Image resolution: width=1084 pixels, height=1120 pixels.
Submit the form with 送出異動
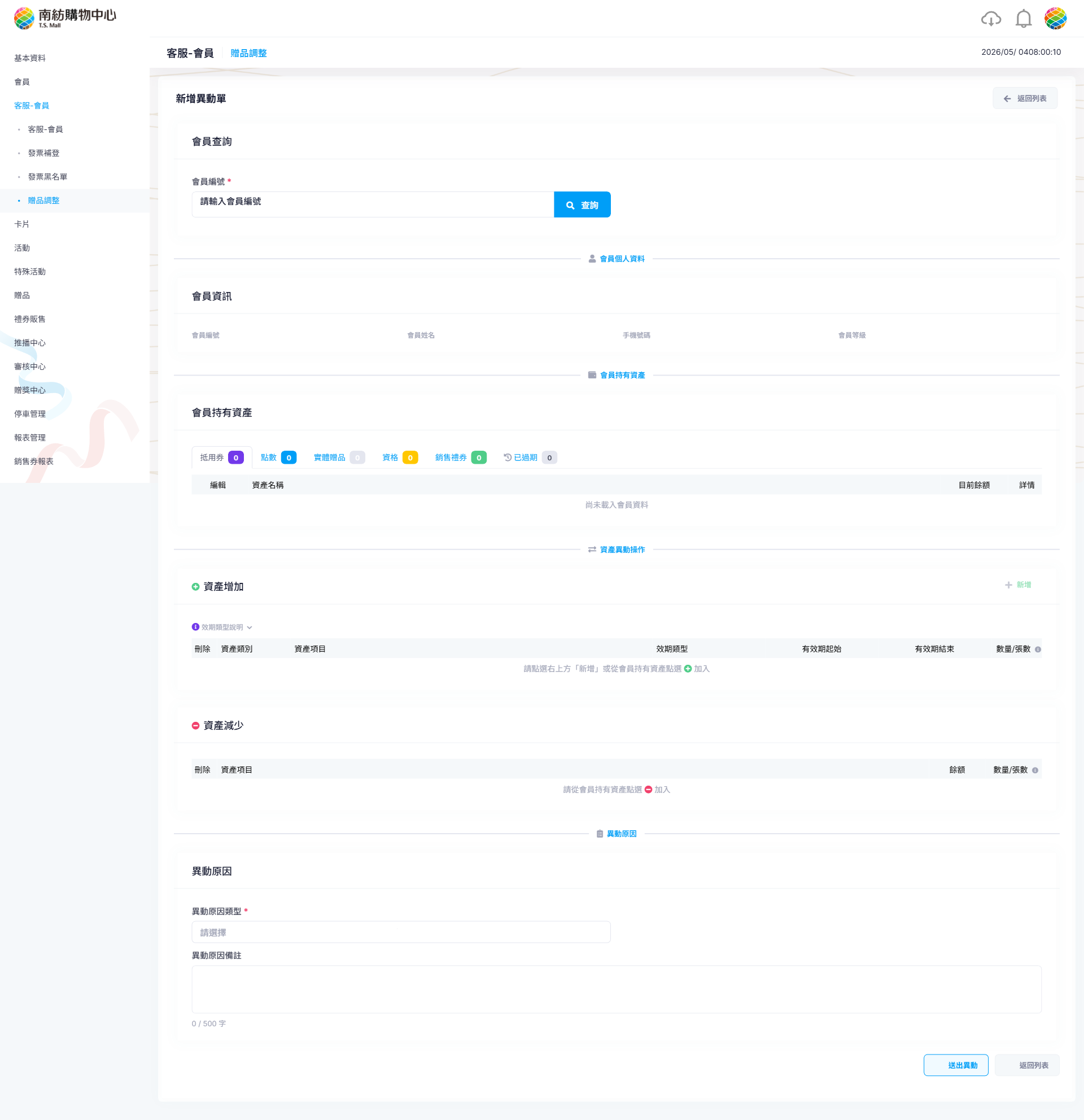tap(955, 1065)
